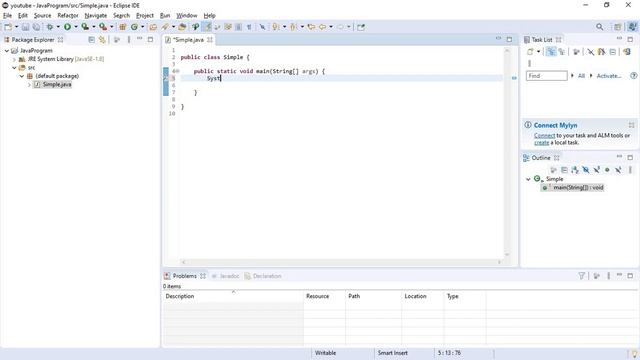640x360 pixels.
Task: Click the New Java Class icon
Action: click(134, 27)
